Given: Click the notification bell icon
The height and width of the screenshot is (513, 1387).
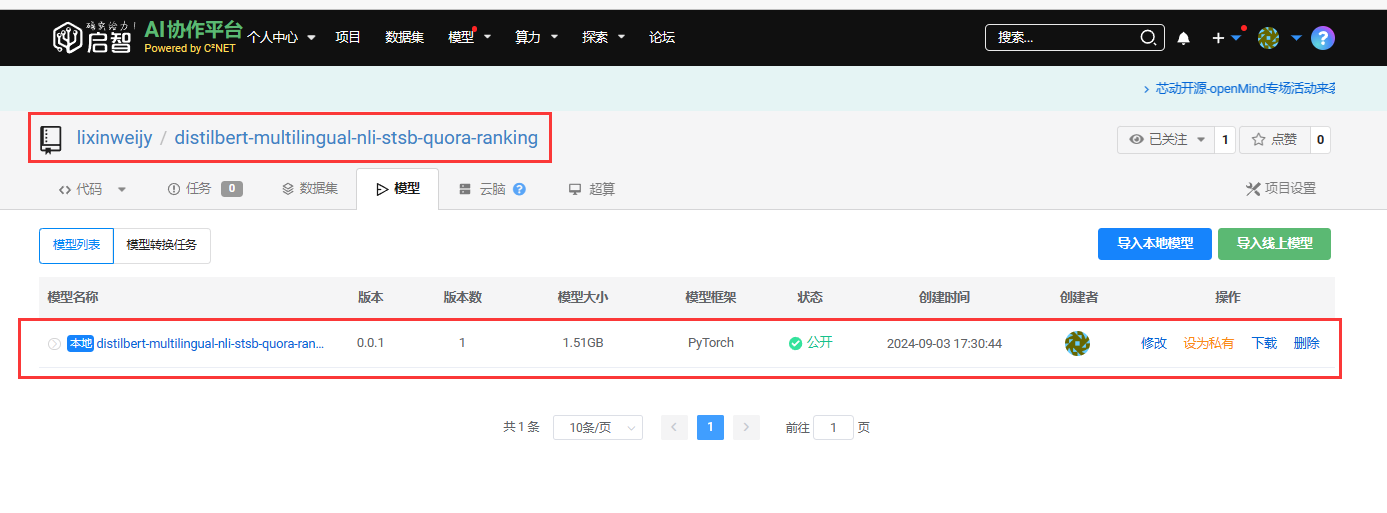Looking at the screenshot, I should point(1184,38).
